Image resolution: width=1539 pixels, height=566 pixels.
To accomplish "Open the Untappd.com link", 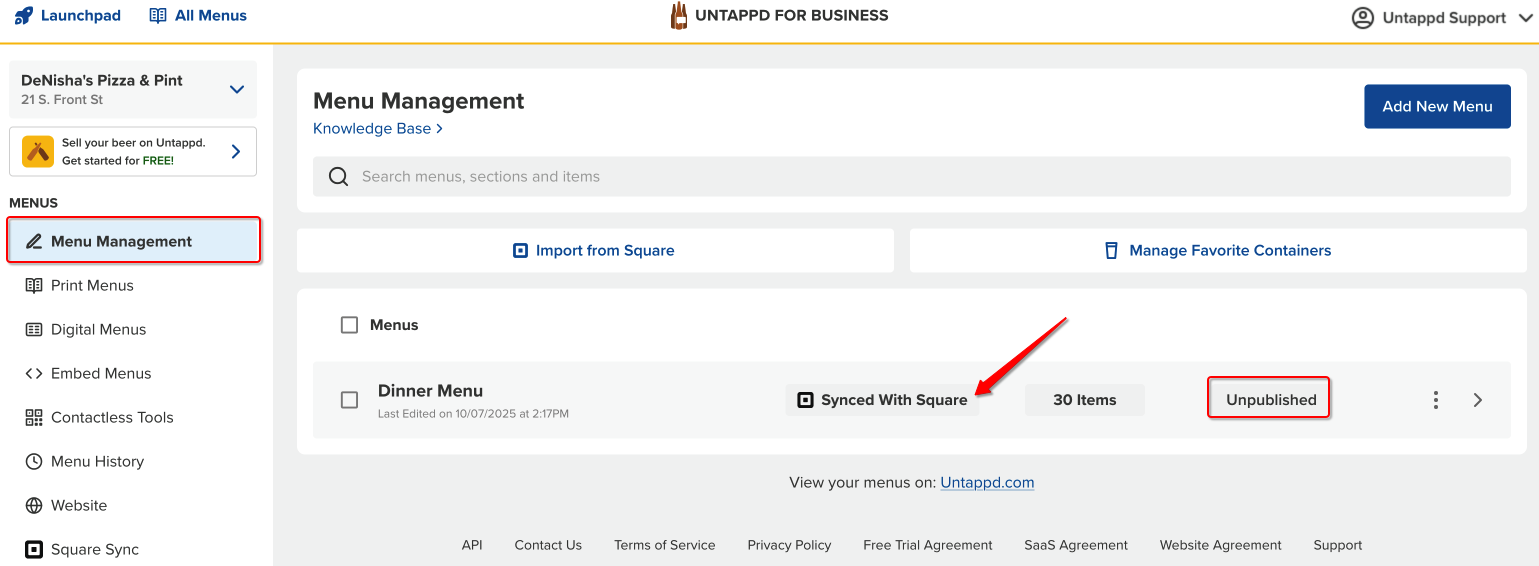I will pos(987,483).
